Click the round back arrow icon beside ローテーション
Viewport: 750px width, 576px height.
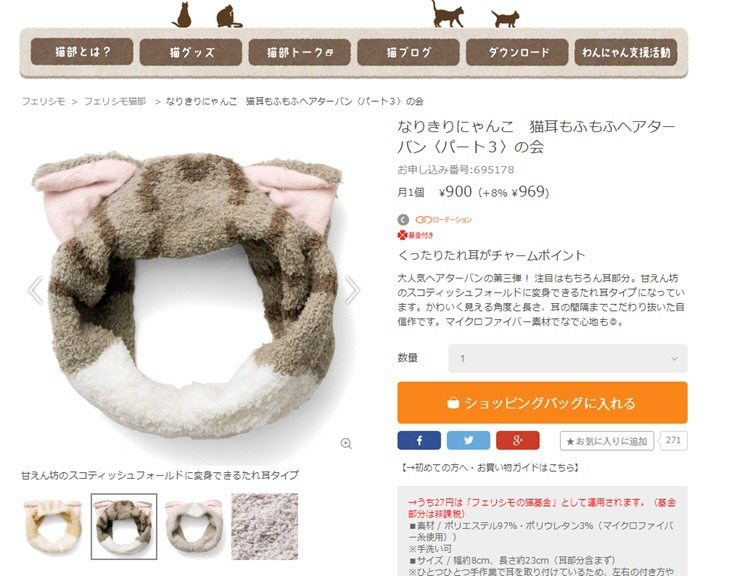click(403, 220)
